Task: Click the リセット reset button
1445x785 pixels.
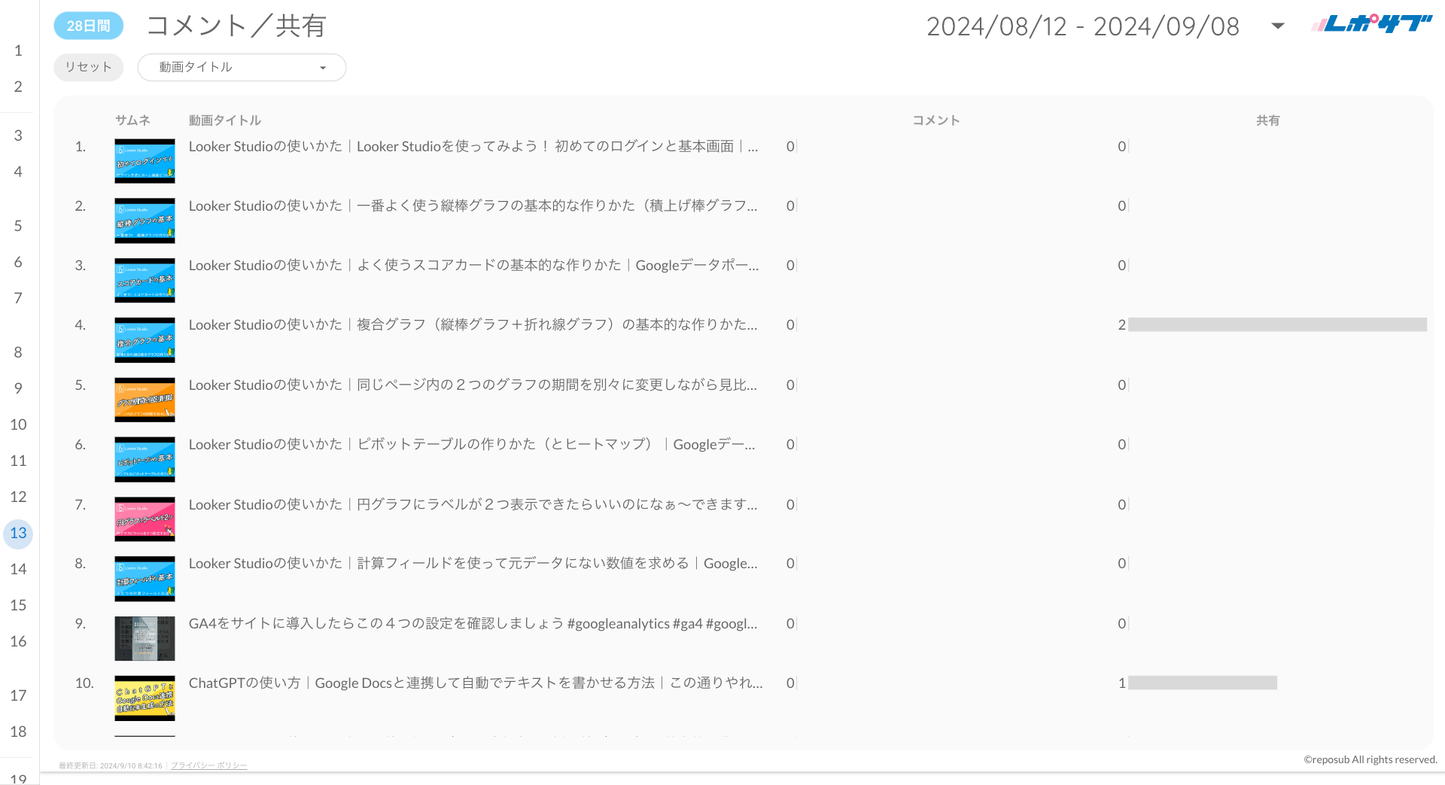Action: pos(89,67)
